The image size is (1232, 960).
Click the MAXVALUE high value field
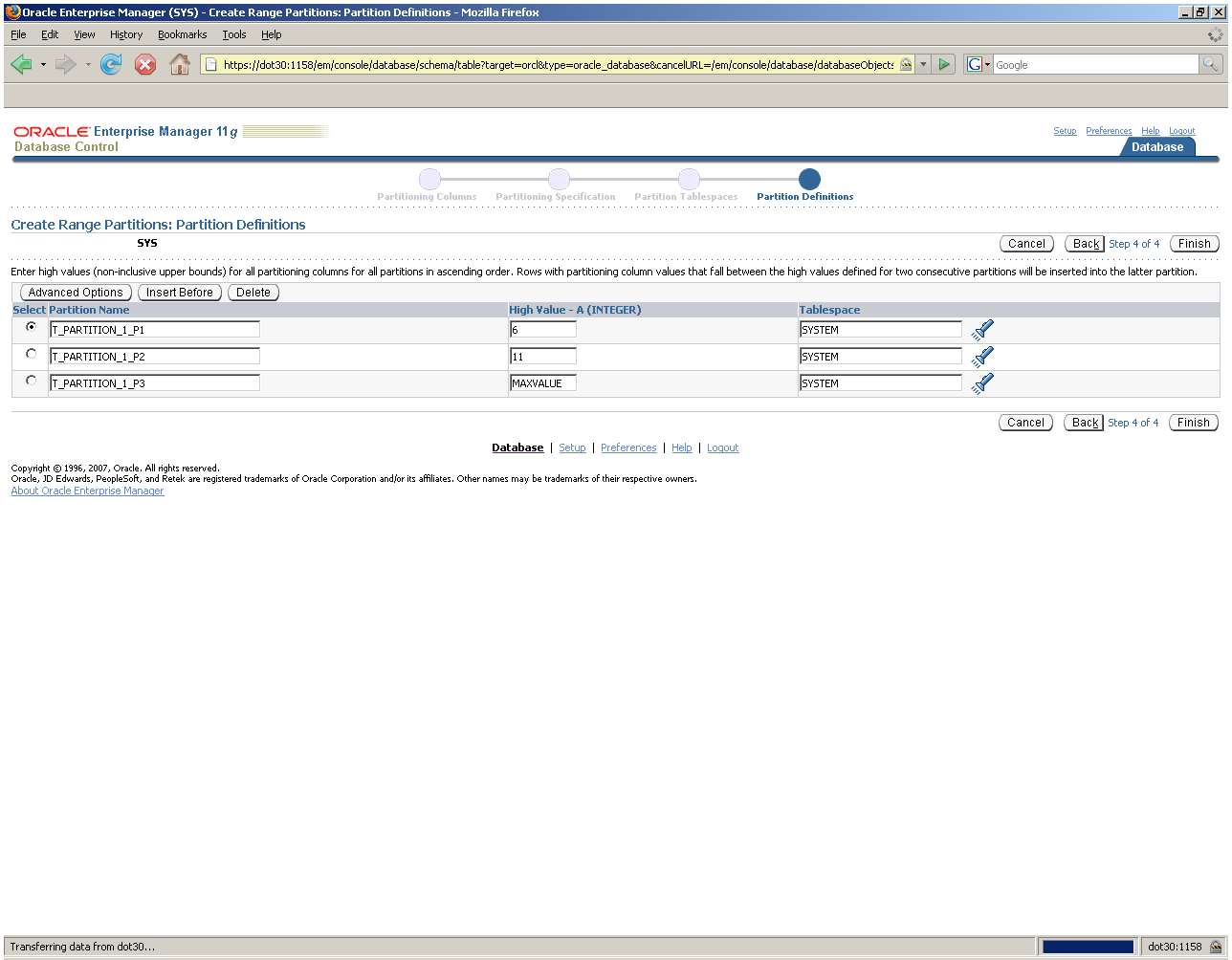pyautogui.click(x=543, y=382)
